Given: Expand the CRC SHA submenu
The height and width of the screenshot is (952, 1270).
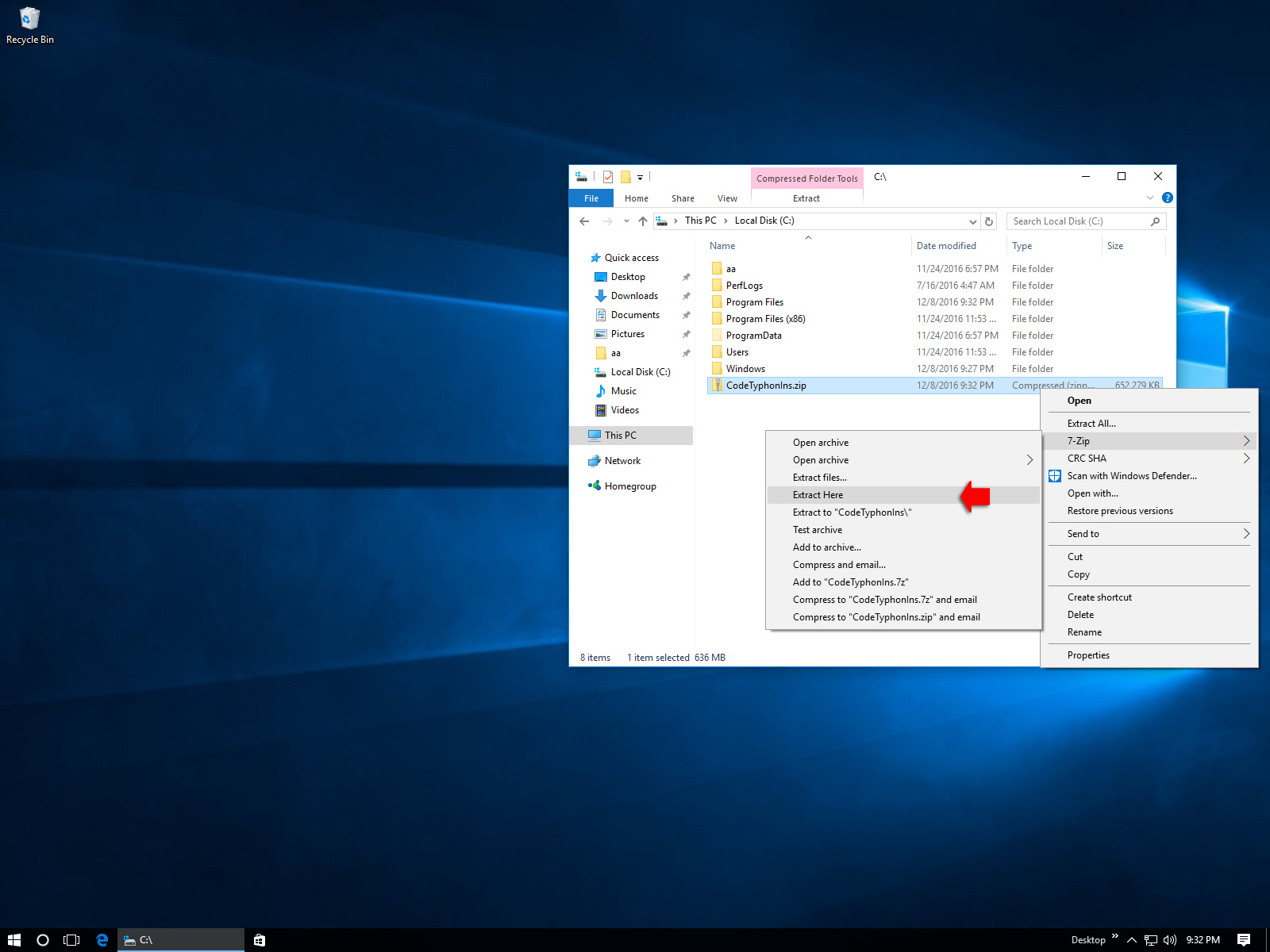Looking at the screenshot, I should pyautogui.click(x=1149, y=459).
